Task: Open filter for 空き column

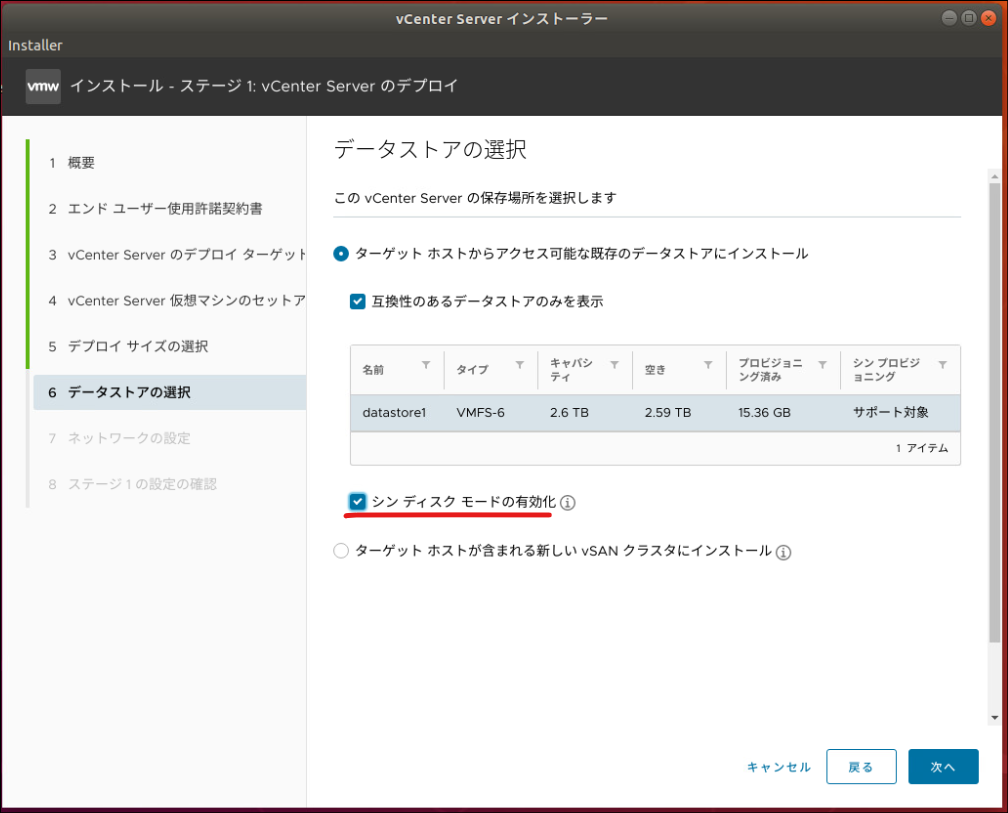Action: pyautogui.click(x=708, y=365)
